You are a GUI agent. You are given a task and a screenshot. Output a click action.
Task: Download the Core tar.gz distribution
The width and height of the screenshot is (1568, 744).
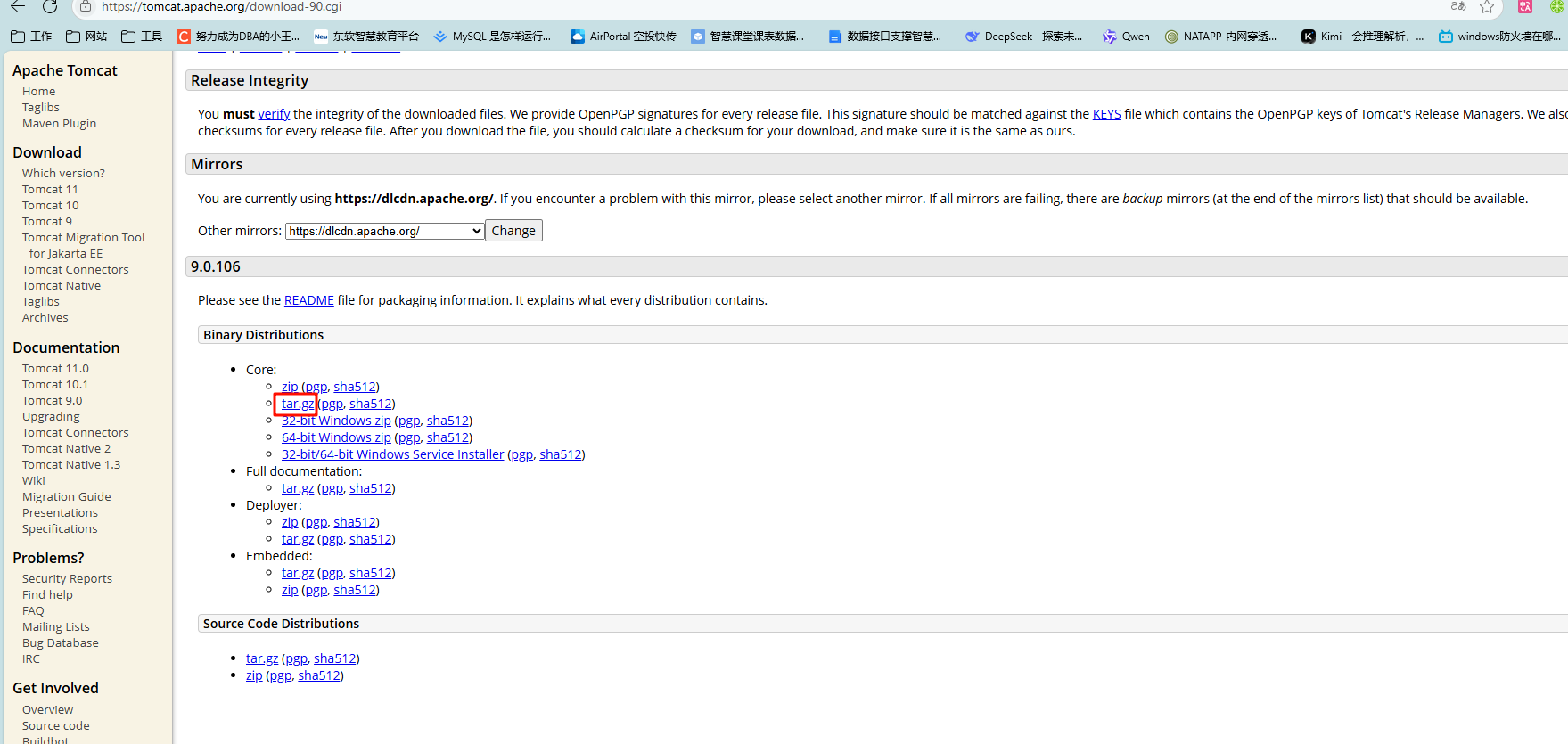pyautogui.click(x=298, y=404)
